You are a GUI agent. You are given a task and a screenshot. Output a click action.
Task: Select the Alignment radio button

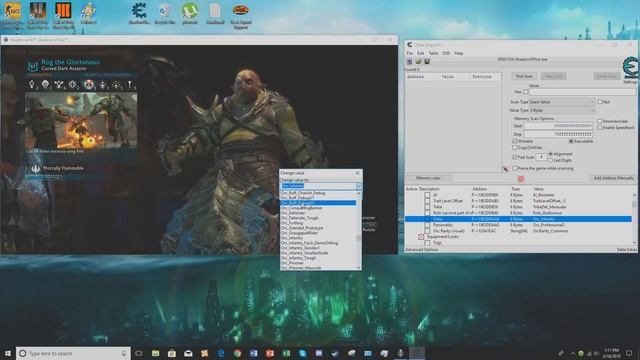pos(550,154)
